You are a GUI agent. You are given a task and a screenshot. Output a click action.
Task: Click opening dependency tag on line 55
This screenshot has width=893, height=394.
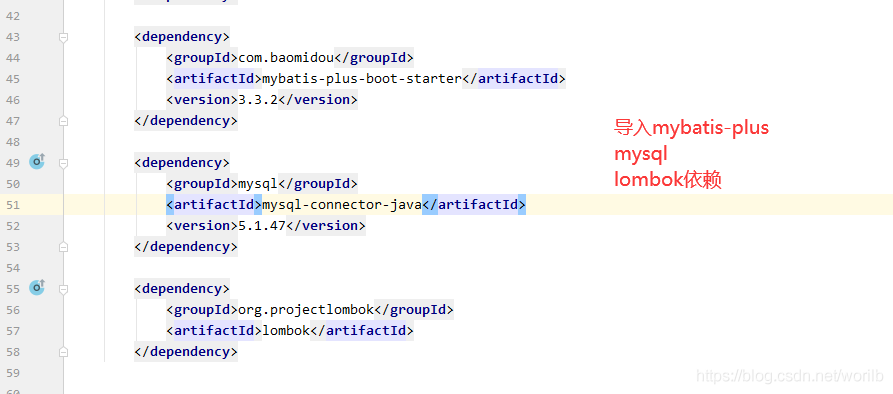[x=182, y=288]
